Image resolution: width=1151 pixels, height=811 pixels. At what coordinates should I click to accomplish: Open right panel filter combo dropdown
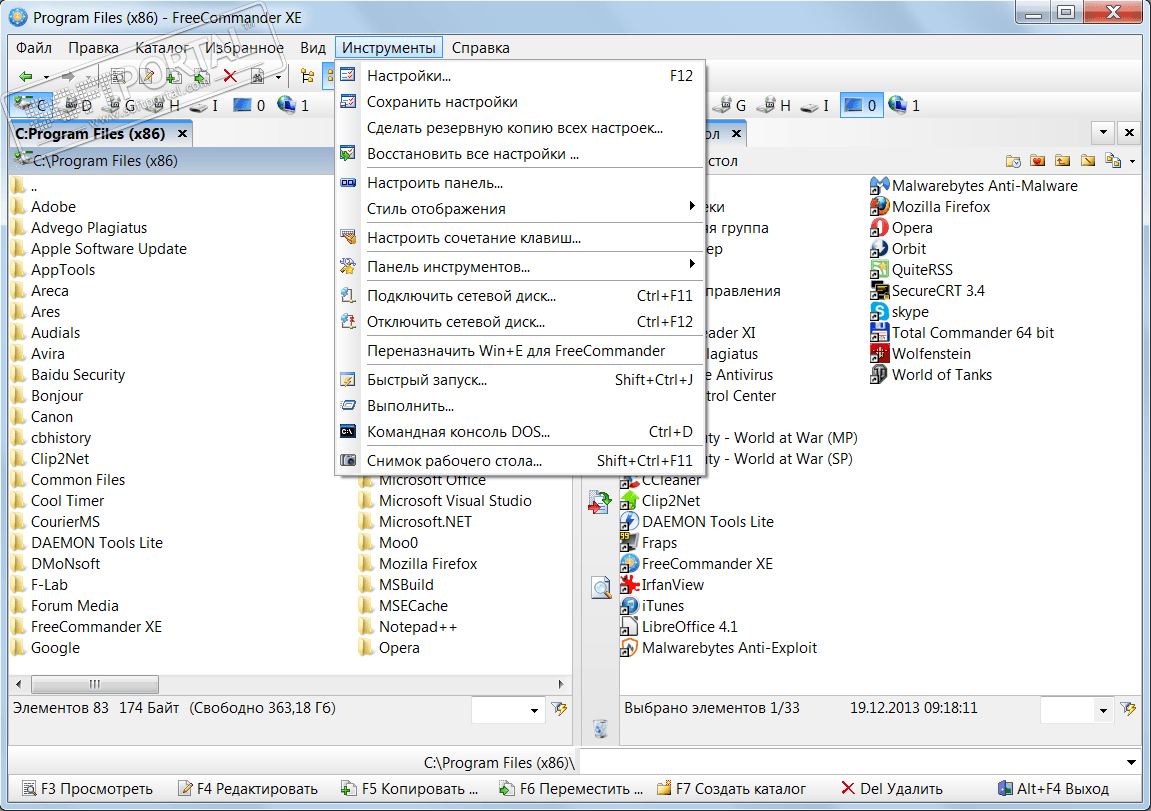pyautogui.click(x=1103, y=710)
